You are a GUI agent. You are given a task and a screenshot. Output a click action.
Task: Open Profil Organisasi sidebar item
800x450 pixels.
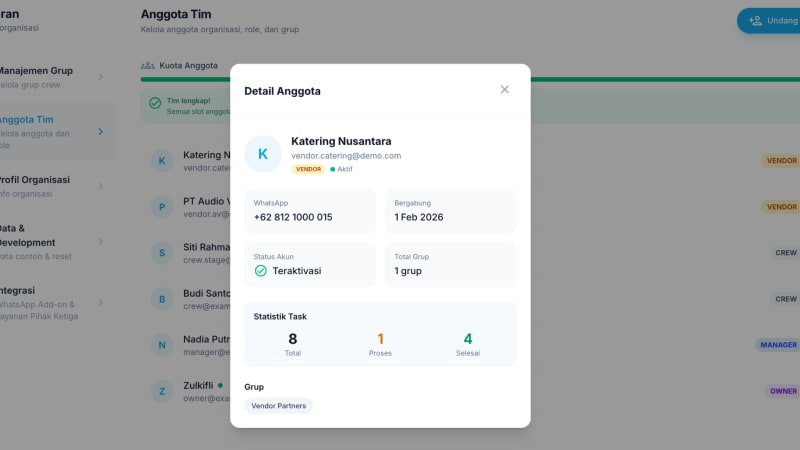tap(51, 186)
